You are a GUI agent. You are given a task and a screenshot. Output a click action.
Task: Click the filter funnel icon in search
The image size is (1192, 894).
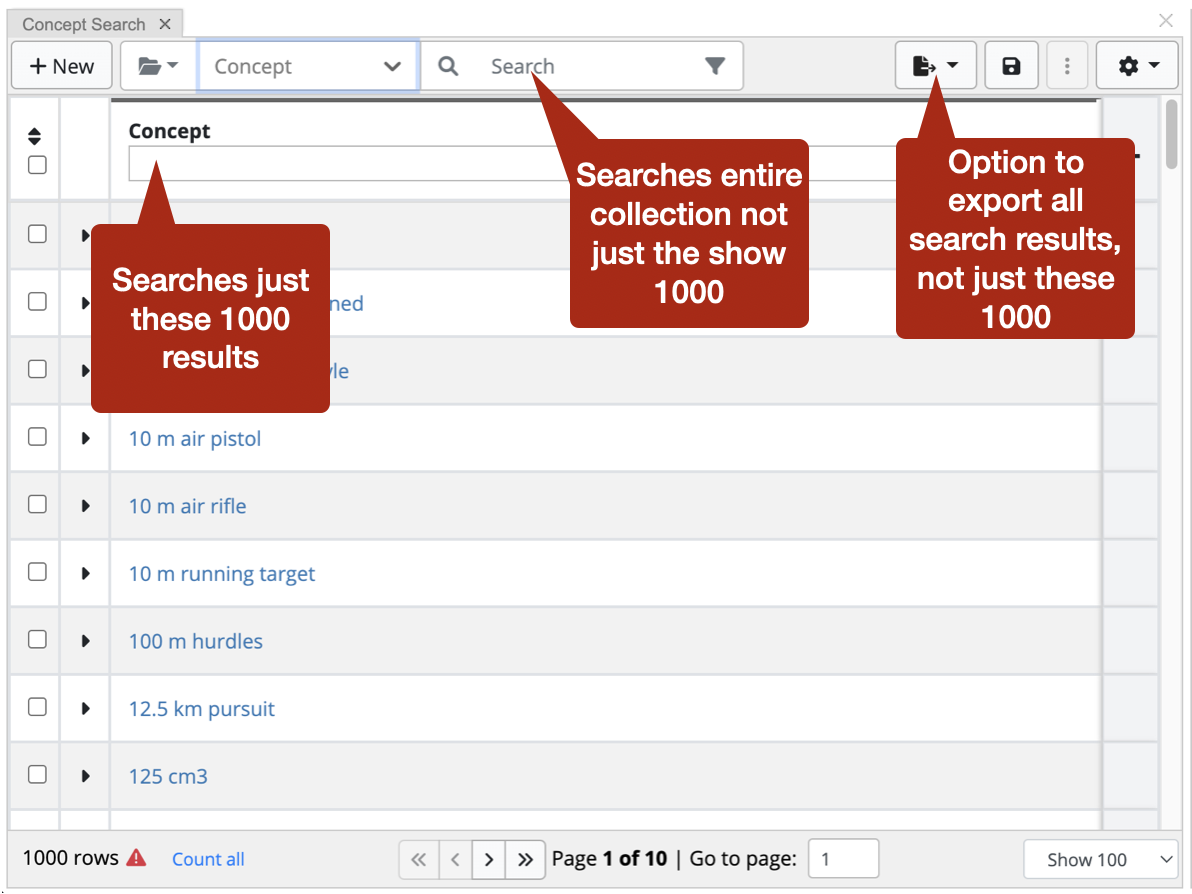[x=714, y=66]
